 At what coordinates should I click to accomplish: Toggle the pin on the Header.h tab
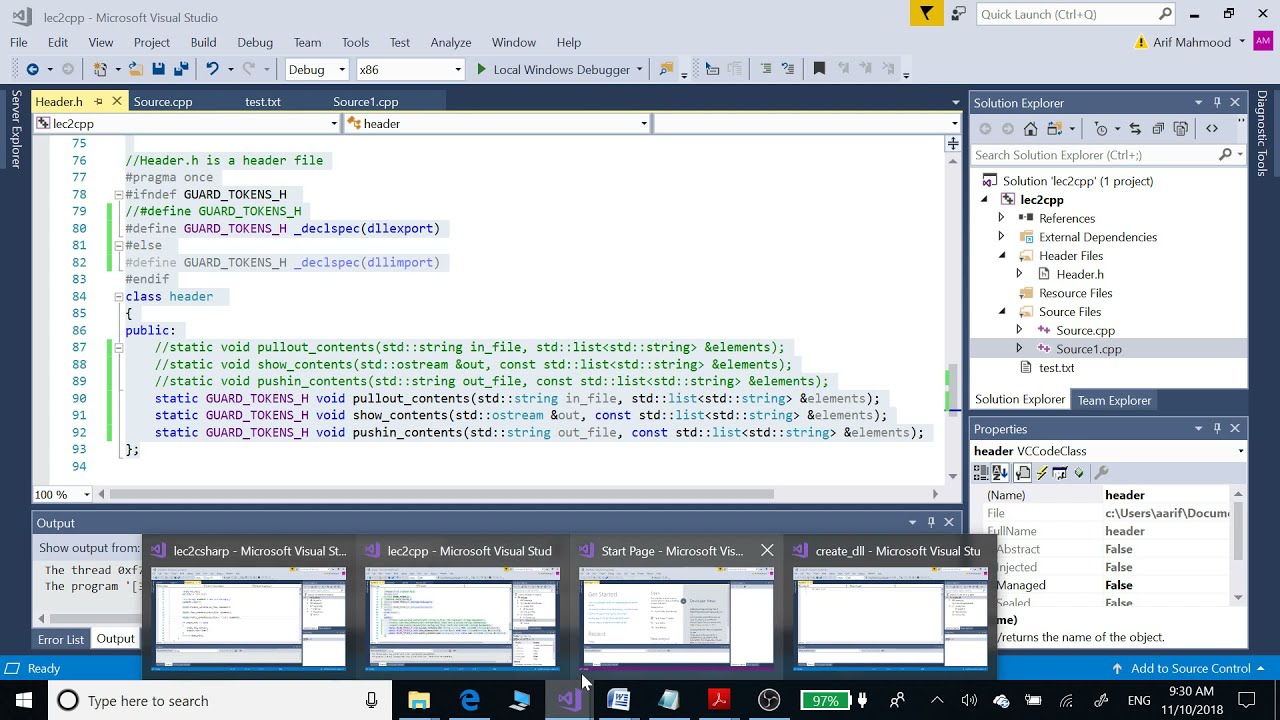coord(98,101)
